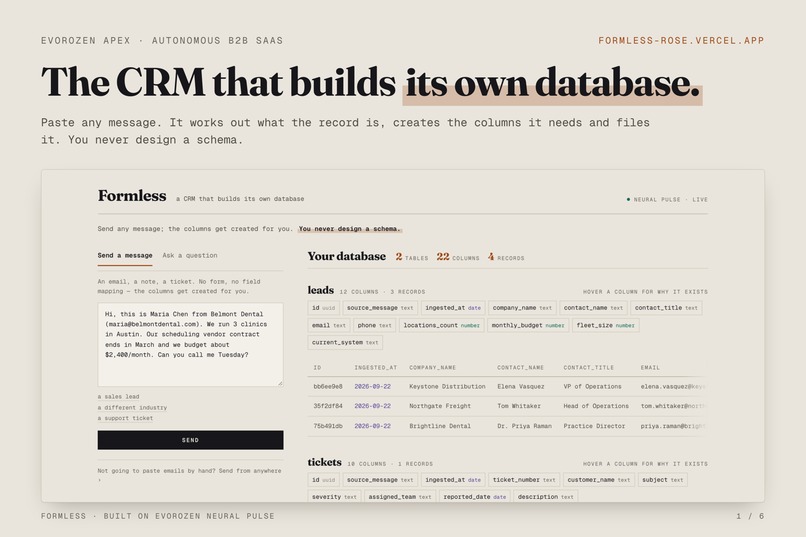Screen dimensions: 806x537
Task: Click the Northgate Freight cell
Action: (440, 406)
